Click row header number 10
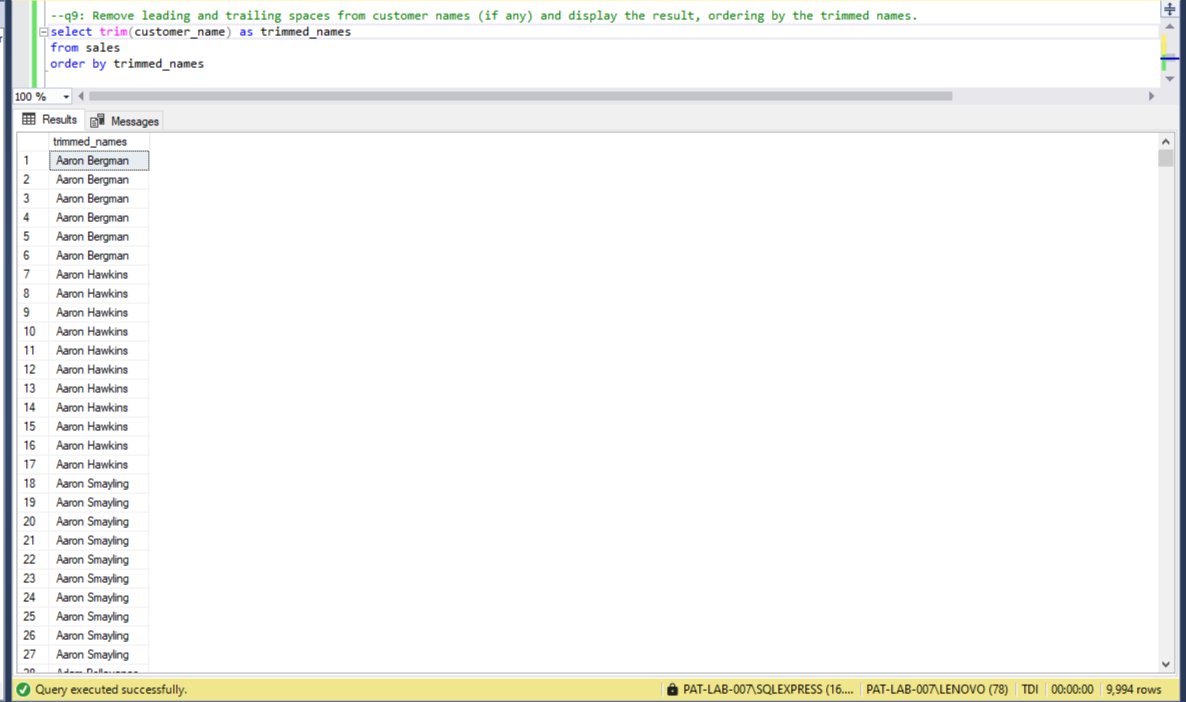 click(x=33, y=331)
